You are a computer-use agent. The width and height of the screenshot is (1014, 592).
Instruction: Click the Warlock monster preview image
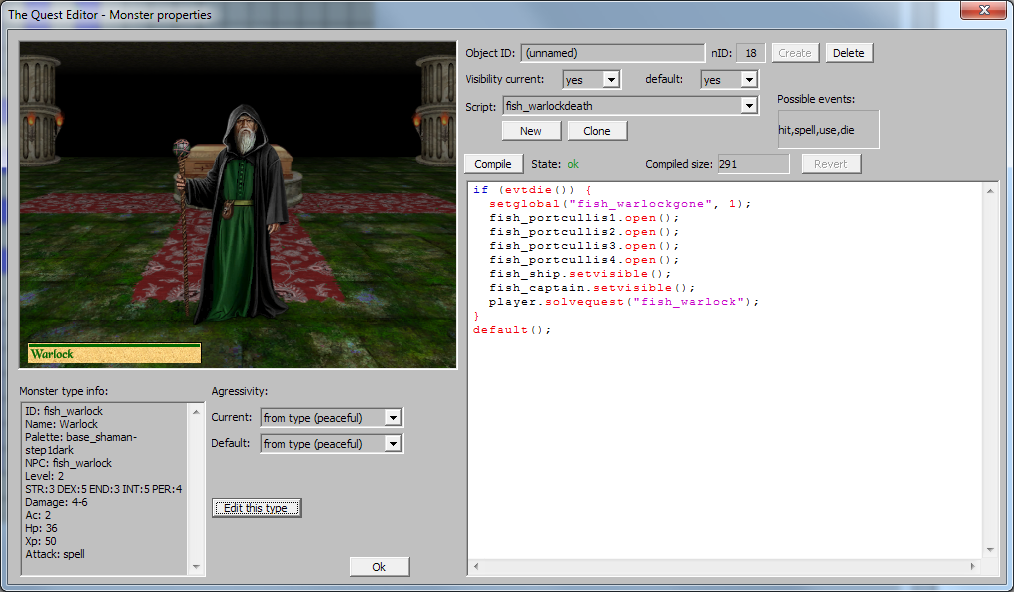pos(238,205)
